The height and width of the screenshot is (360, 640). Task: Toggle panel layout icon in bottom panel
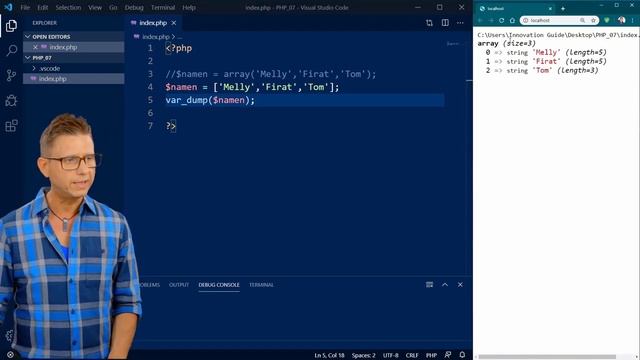429,284
